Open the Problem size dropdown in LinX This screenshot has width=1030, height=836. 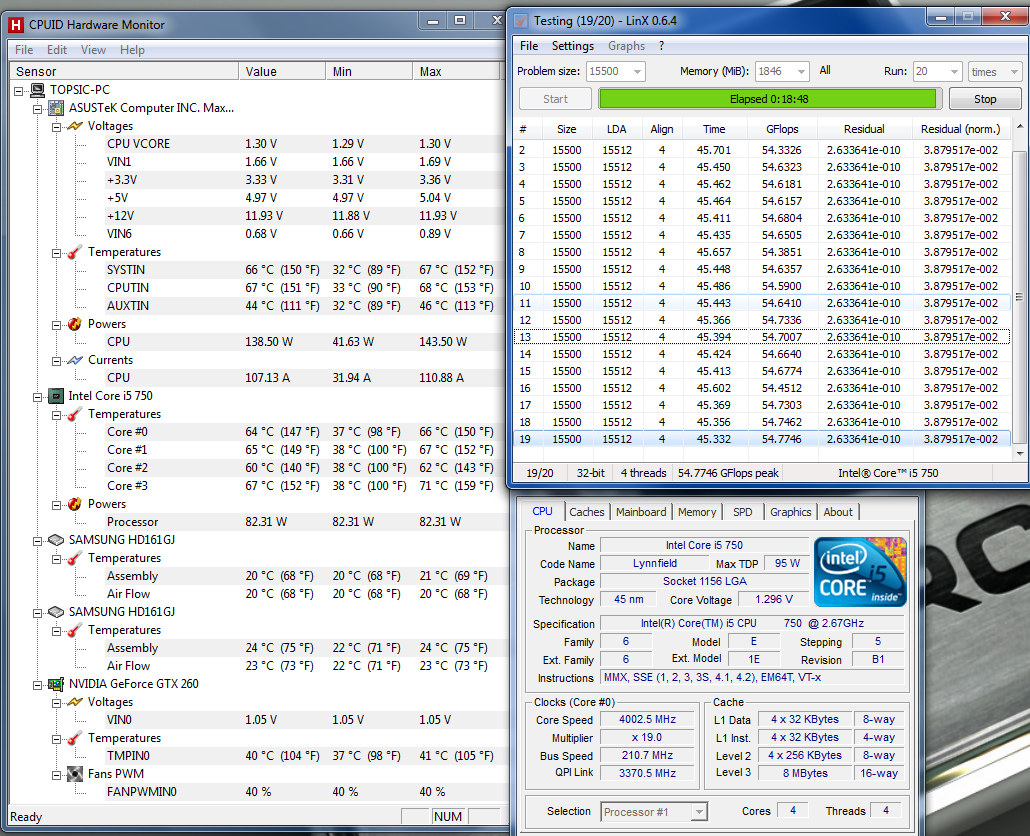(x=637, y=72)
